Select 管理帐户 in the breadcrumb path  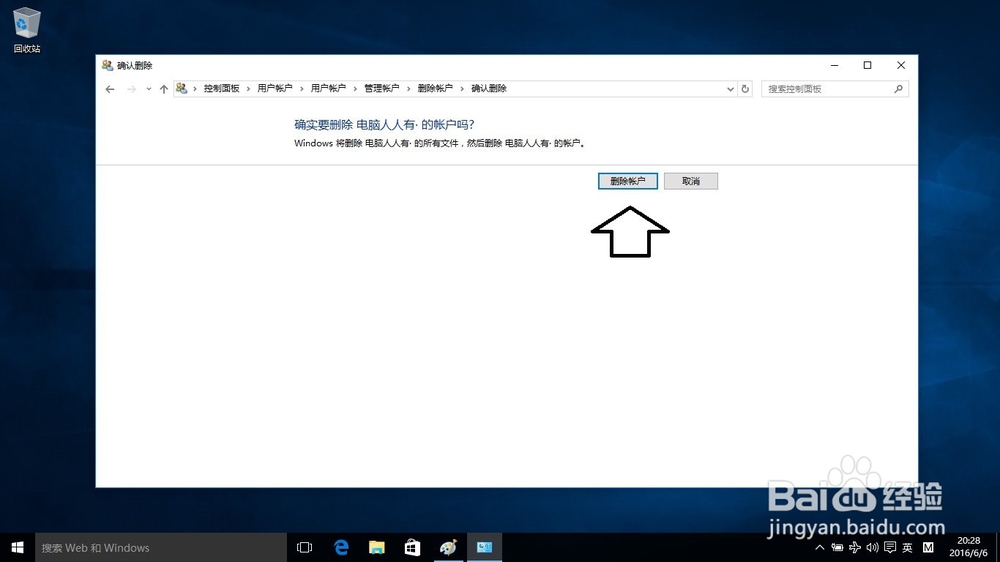tap(381, 89)
